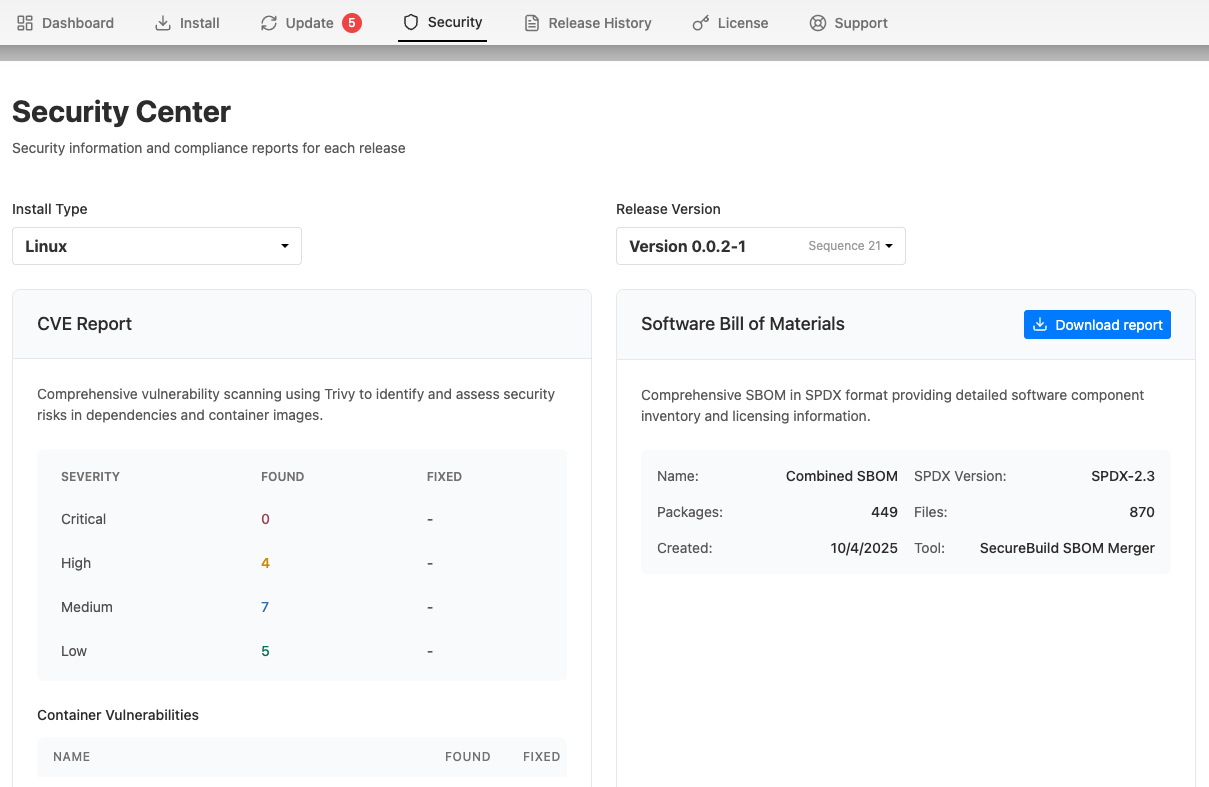Image resolution: width=1209 pixels, height=787 pixels.
Task: Click the Release History document icon
Action: click(531, 22)
